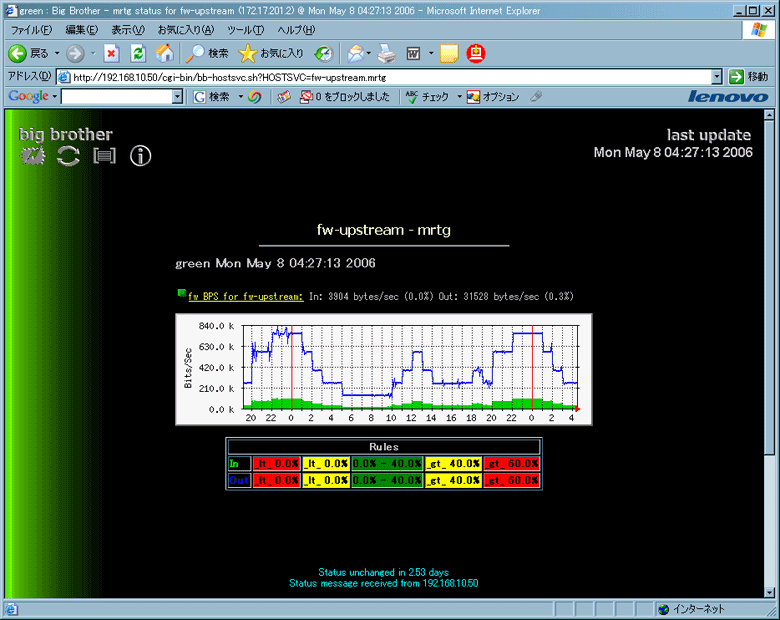Open the ツール(T) menu
The width and height of the screenshot is (780, 620).
245,30
